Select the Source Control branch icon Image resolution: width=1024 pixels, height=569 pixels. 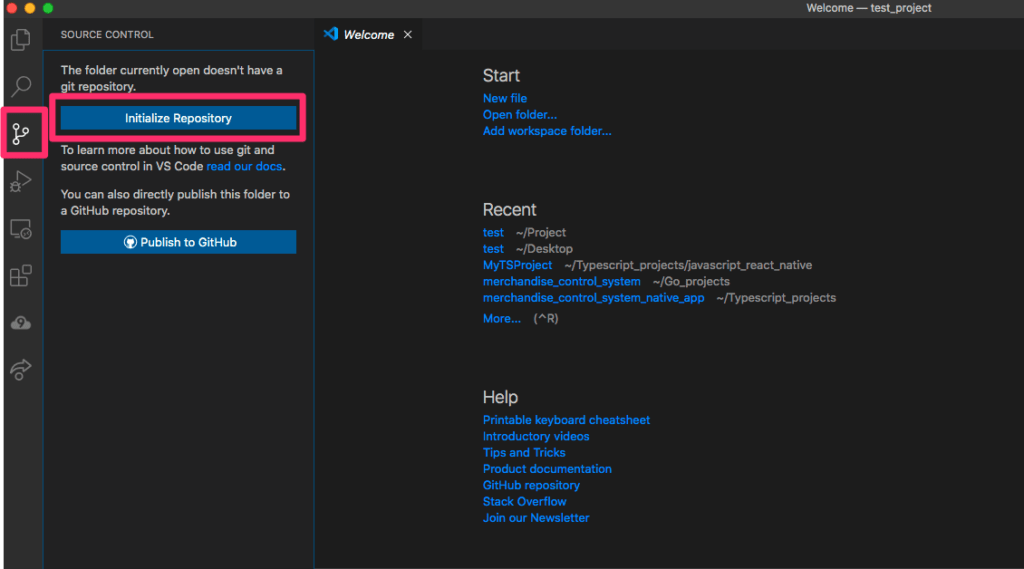[21, 133]
